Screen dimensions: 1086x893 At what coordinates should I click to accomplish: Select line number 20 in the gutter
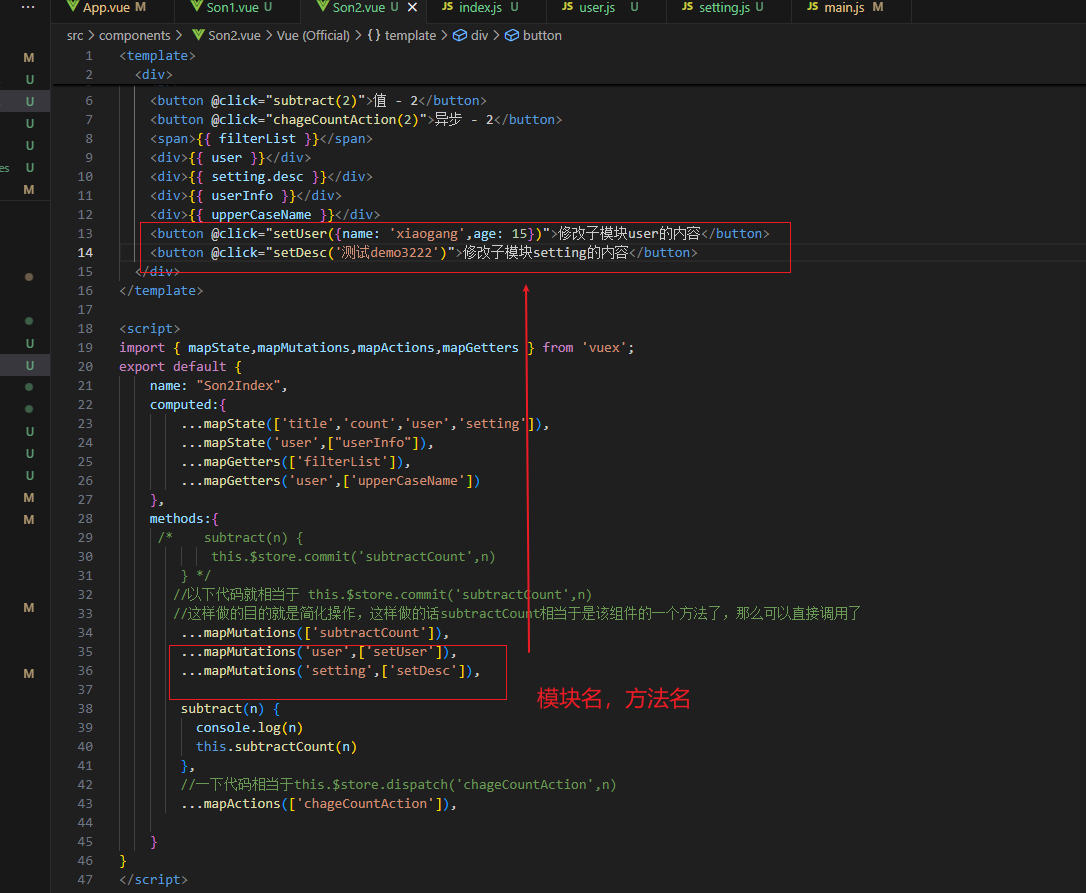pyautogui.click(x=85, y=366)
